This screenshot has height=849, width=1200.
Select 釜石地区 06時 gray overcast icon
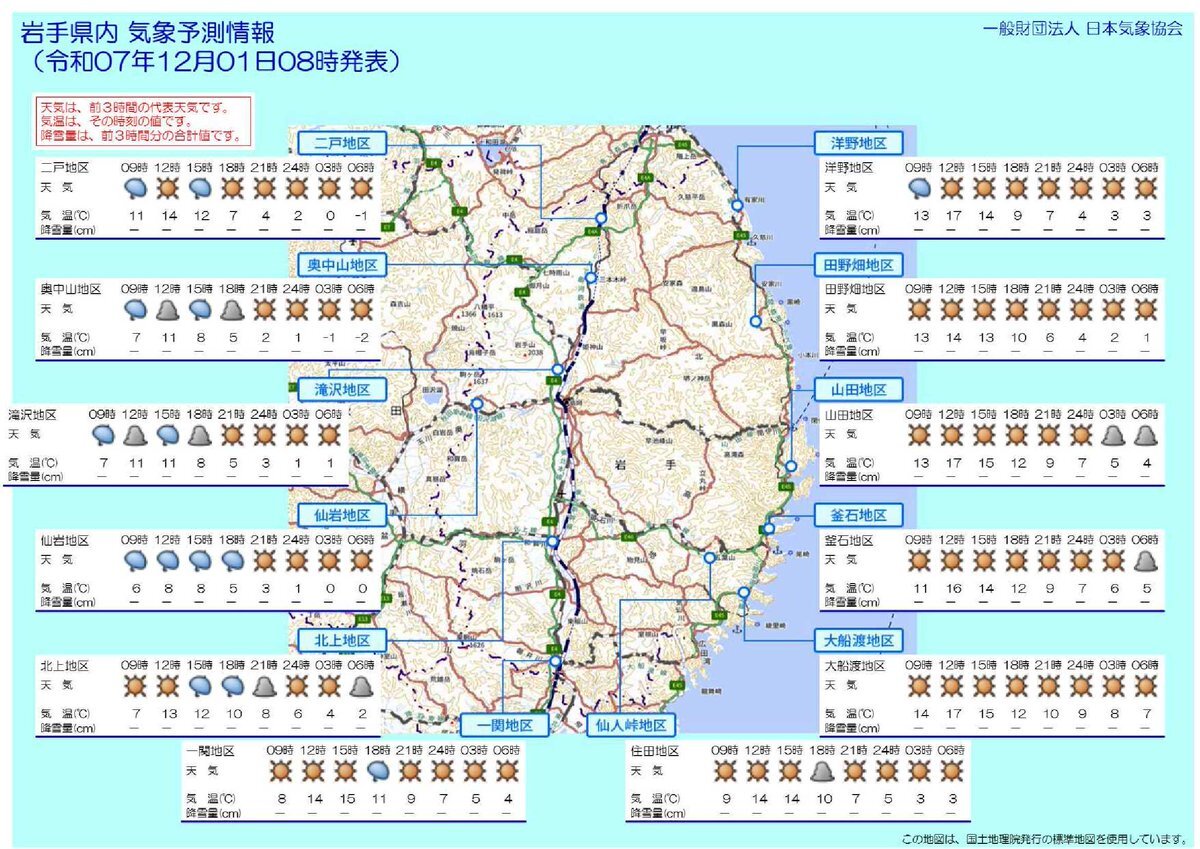(1146, 560)
